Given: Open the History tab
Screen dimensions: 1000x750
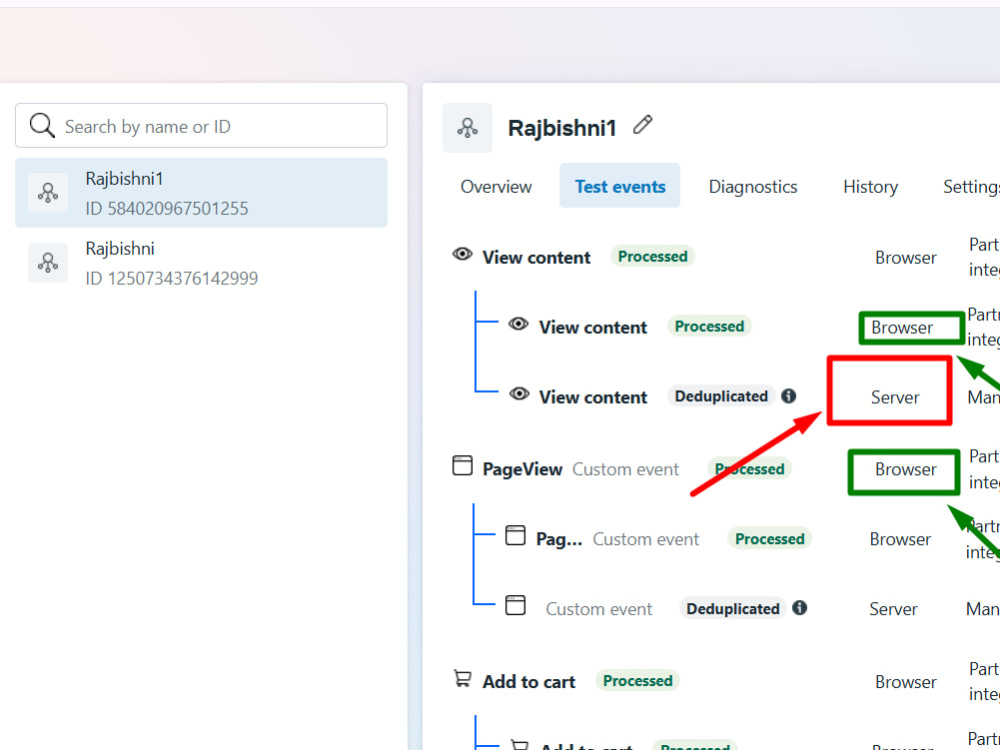Looking at the screenshot, I should 870,186.
